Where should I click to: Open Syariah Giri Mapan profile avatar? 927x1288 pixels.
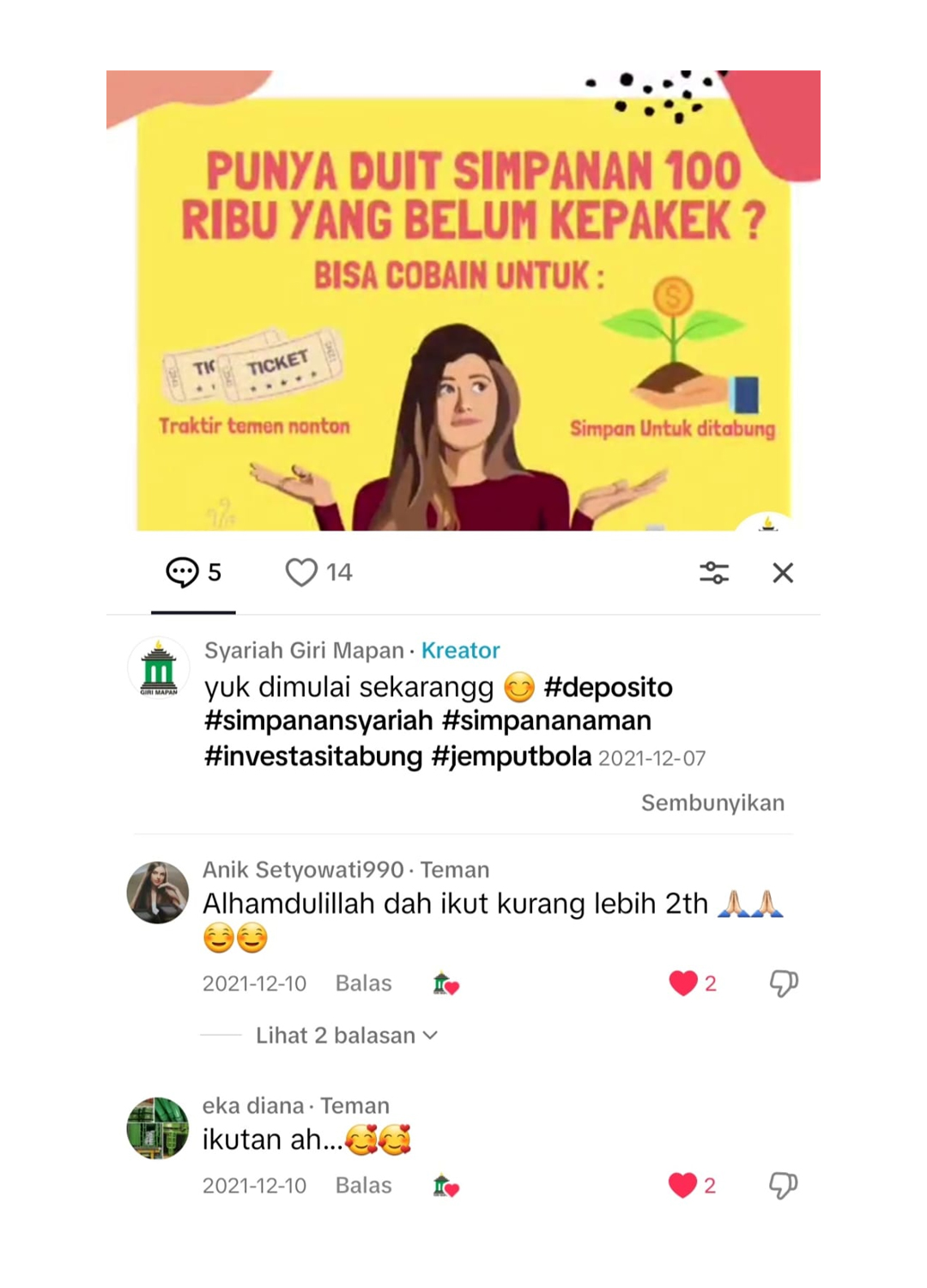[x=159, y=668]
